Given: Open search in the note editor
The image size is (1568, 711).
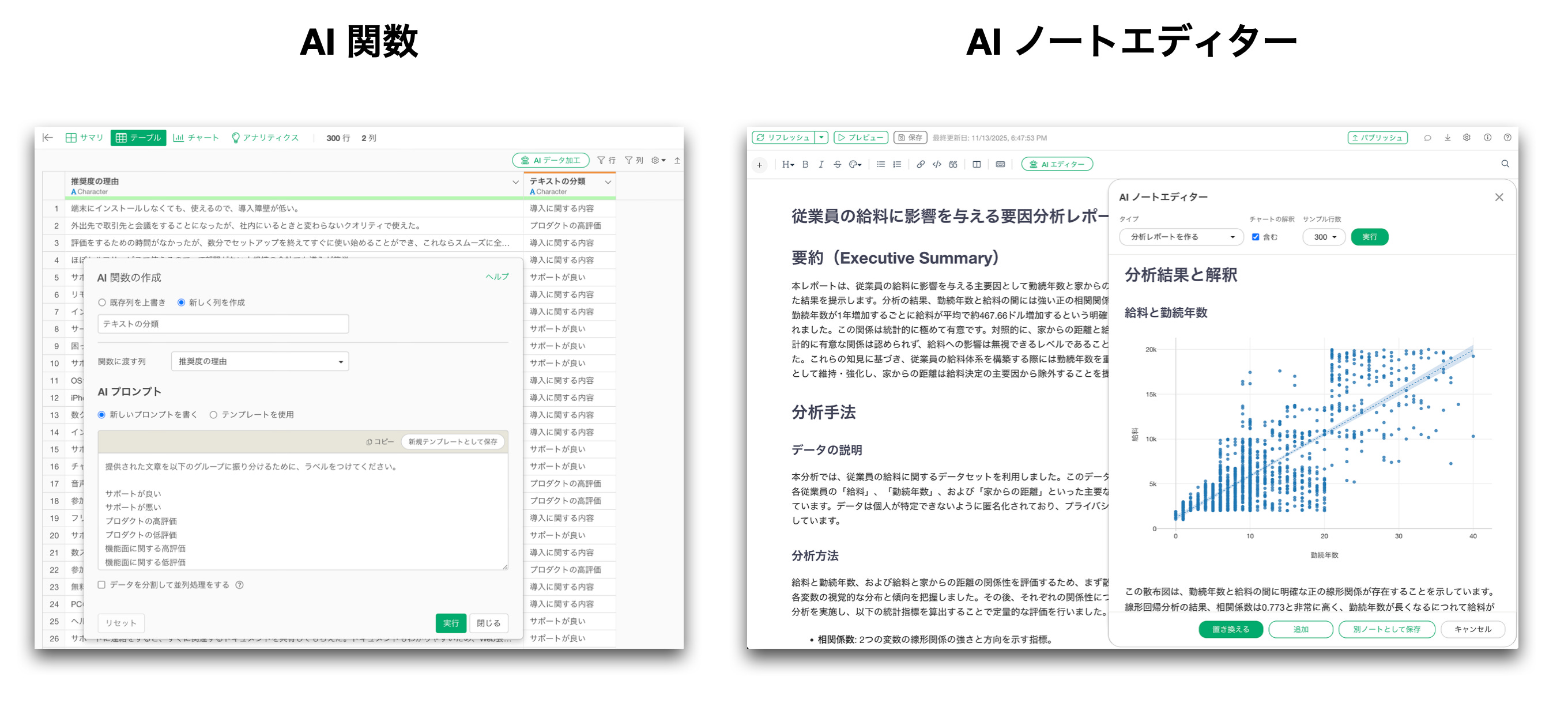Looking at the screenshot, I should (x=1505, y=164).
